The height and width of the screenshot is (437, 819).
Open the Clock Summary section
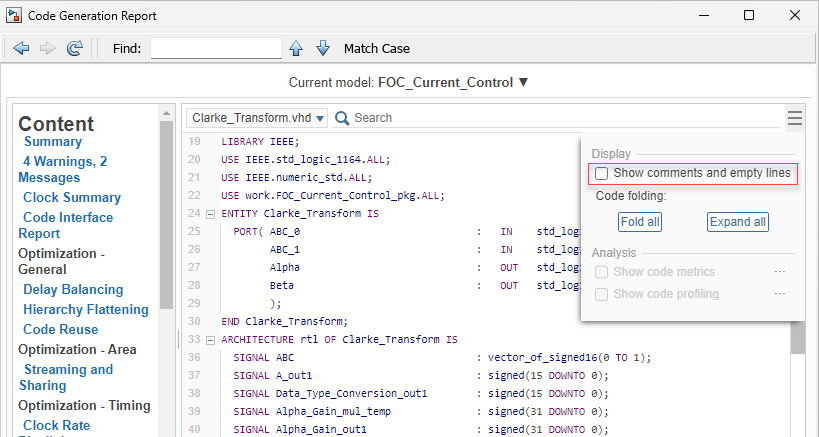click(72, 197)
